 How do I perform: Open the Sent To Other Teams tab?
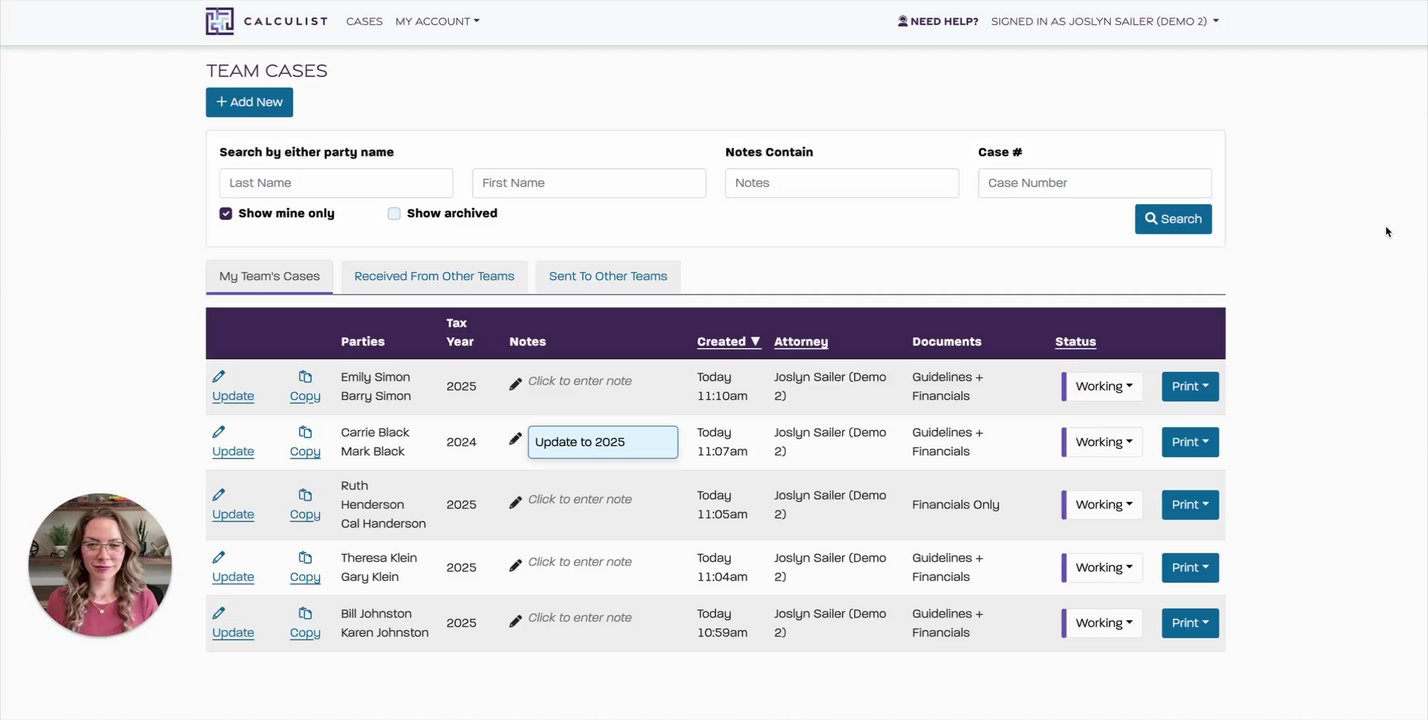click(x=608, y=276)
